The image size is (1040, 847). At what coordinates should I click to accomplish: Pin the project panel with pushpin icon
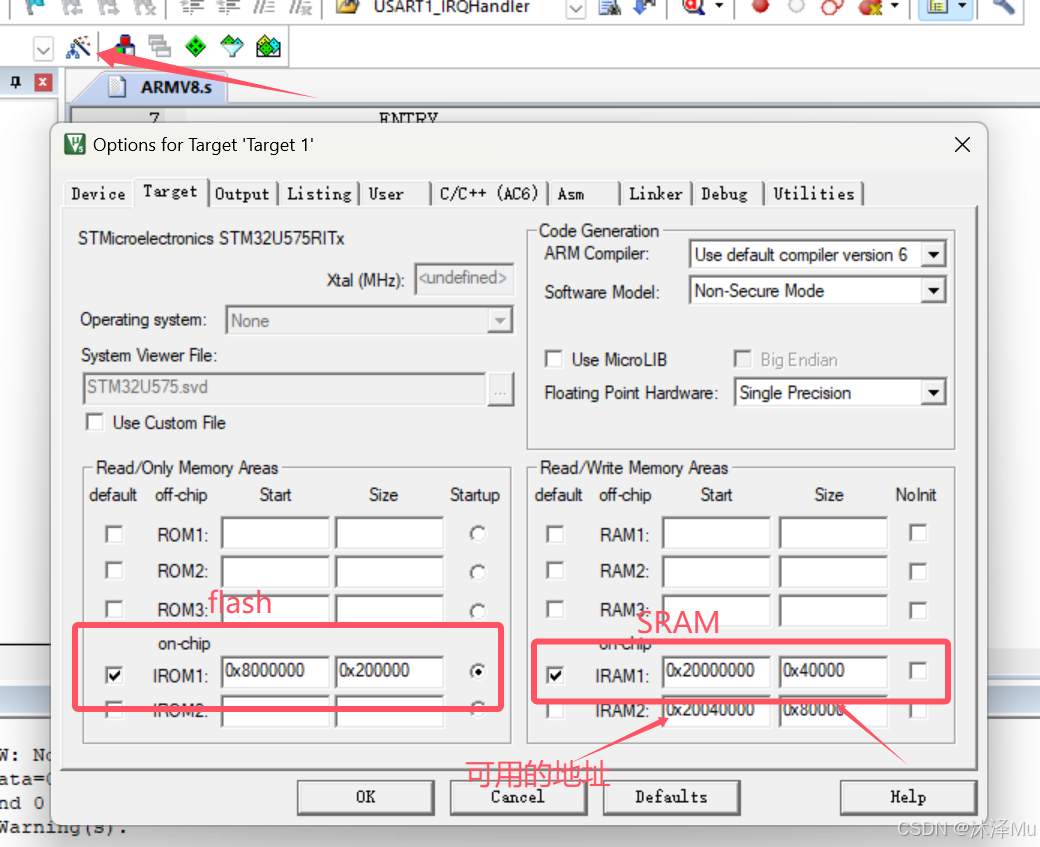[16, 82]
